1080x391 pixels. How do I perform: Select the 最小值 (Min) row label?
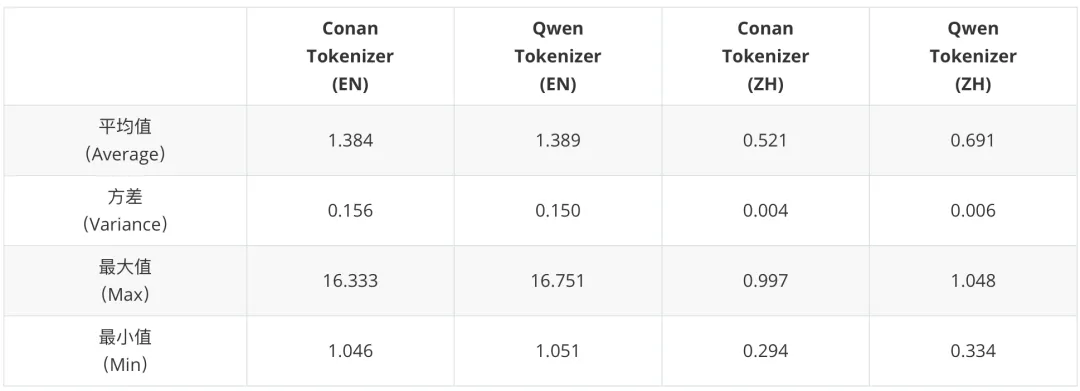pyautogui.click(x=125, y=351)
